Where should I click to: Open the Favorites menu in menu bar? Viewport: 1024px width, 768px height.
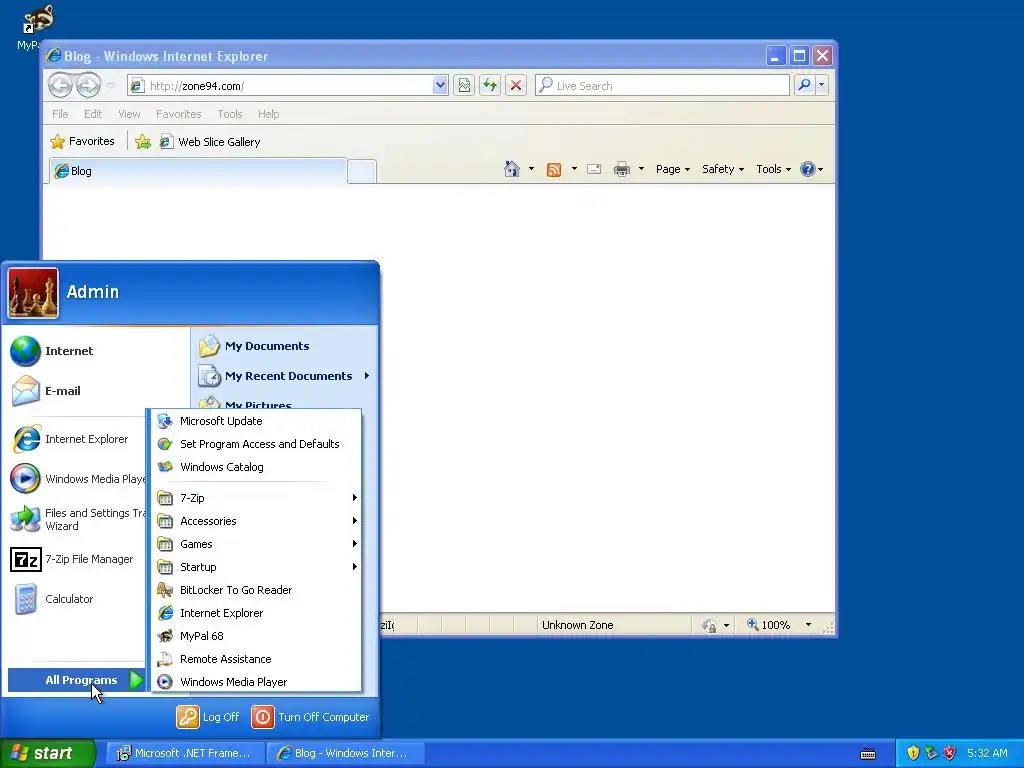[x=178, y=114]
